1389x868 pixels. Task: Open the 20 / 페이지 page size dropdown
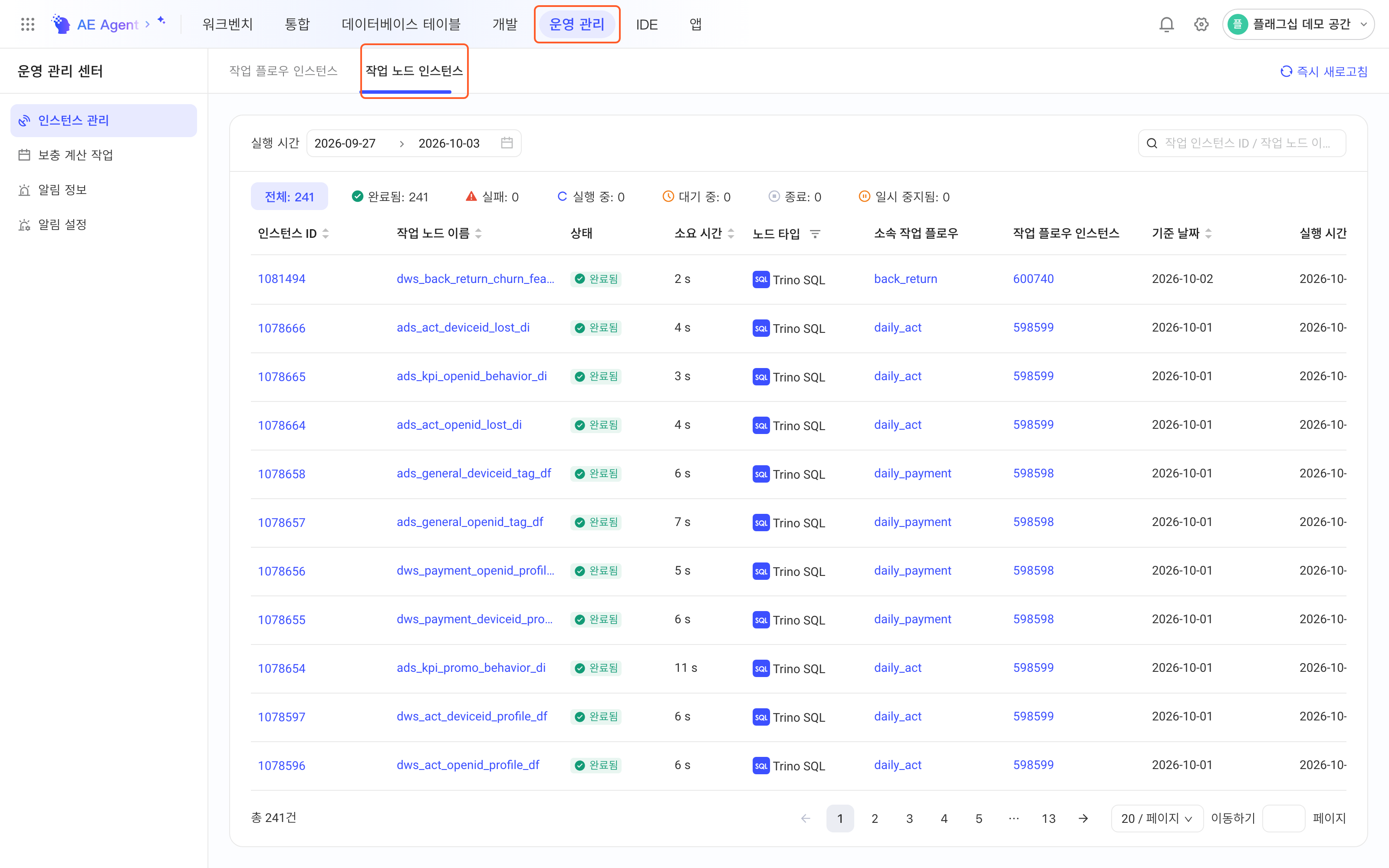pos(1156,818)
